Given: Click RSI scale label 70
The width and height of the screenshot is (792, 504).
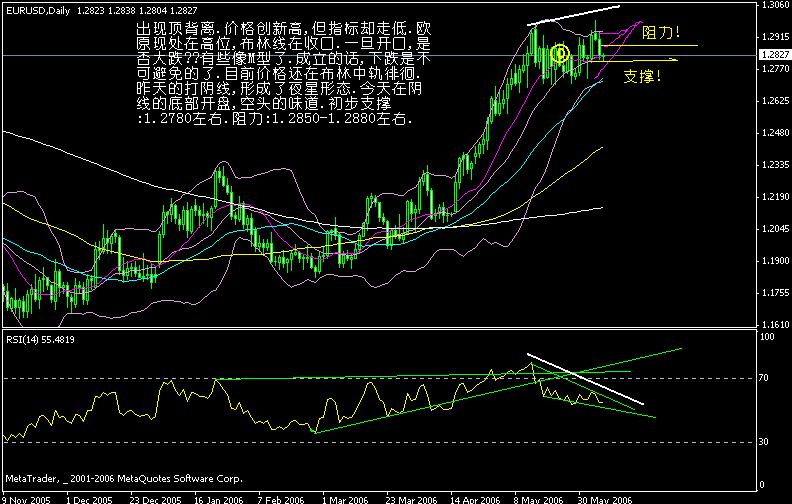Looking at the screenshot, I should click(764, 378).
